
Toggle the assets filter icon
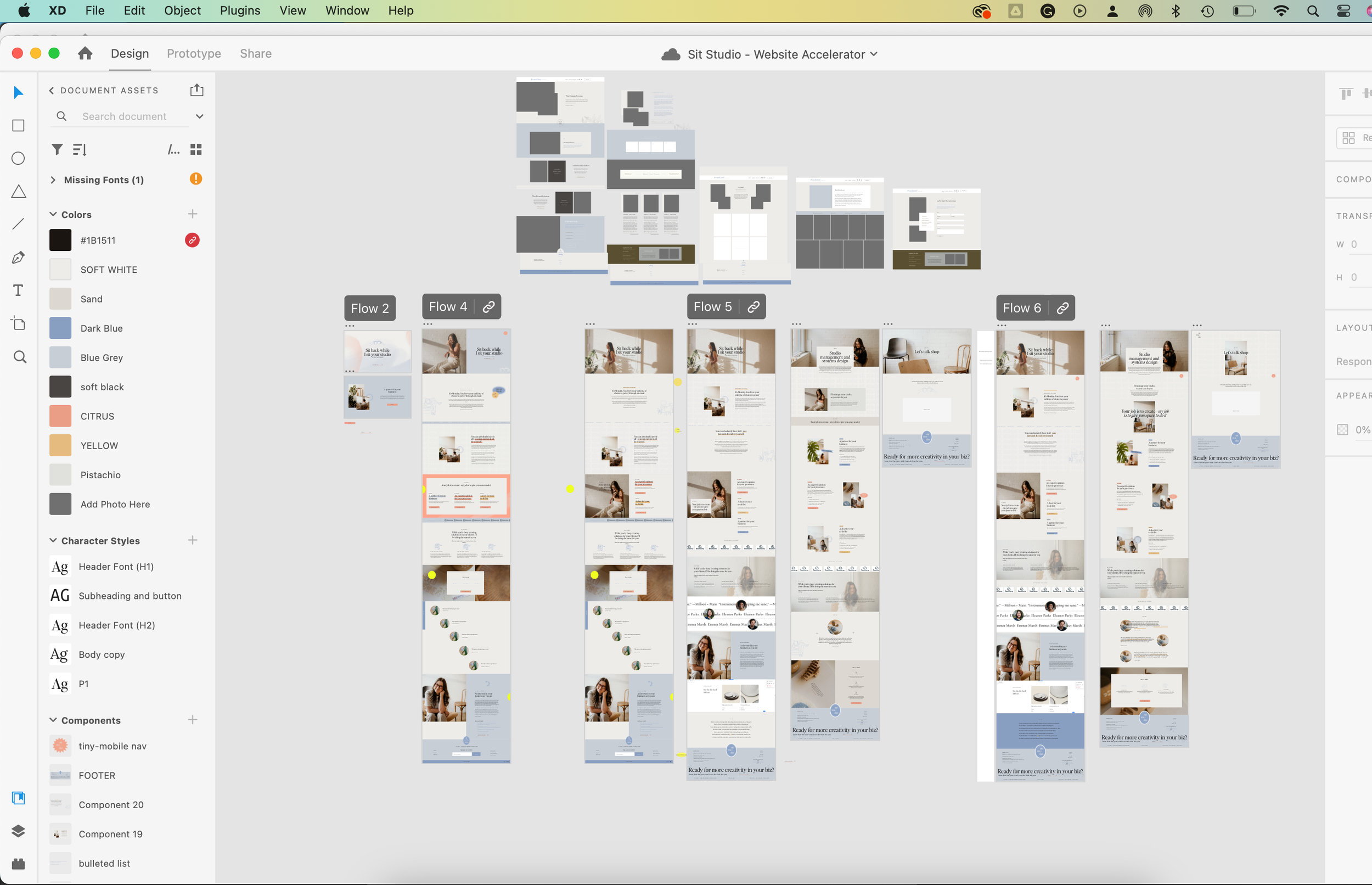click(x=57, y=149)
